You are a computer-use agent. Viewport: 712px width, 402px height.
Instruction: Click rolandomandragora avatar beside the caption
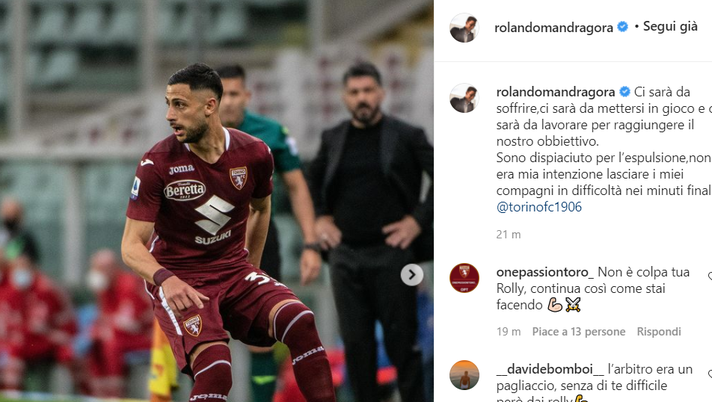click(x=464, y=98)
